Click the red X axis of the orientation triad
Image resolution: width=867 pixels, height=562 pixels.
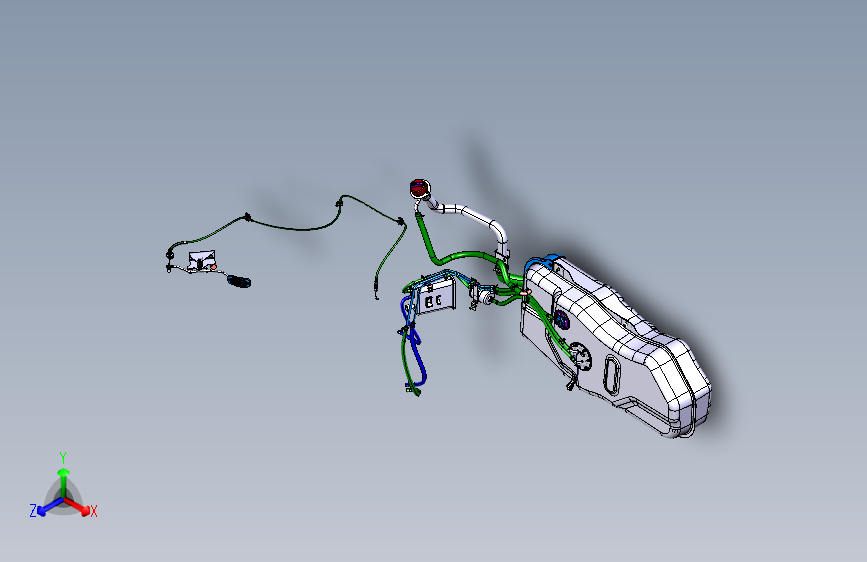pyautogui.click(x=77, y=506)
